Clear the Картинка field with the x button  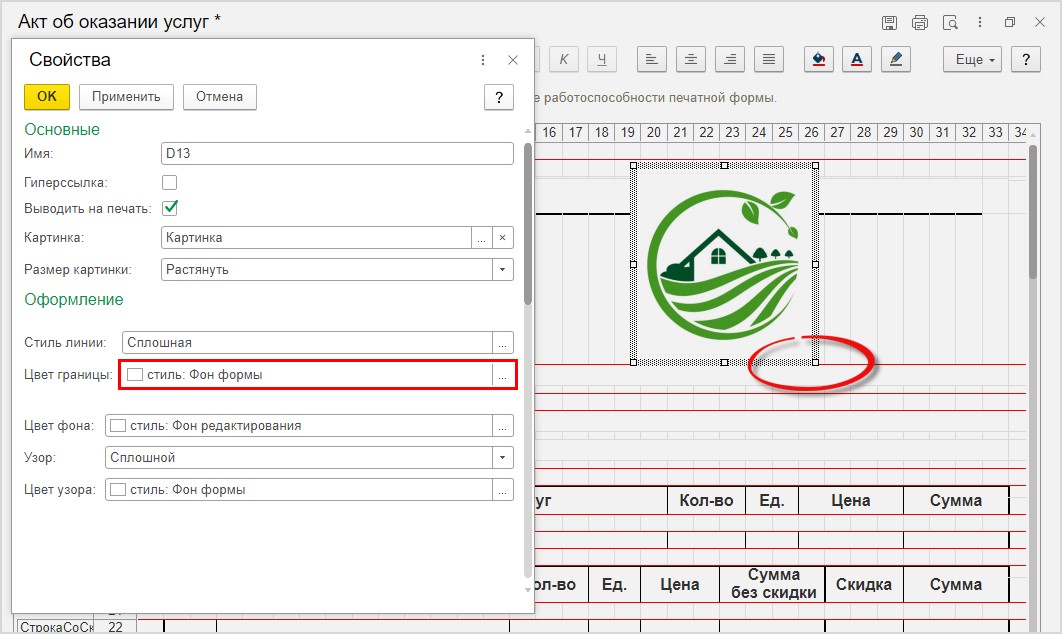pyautogui.click(x=503, y=238)
